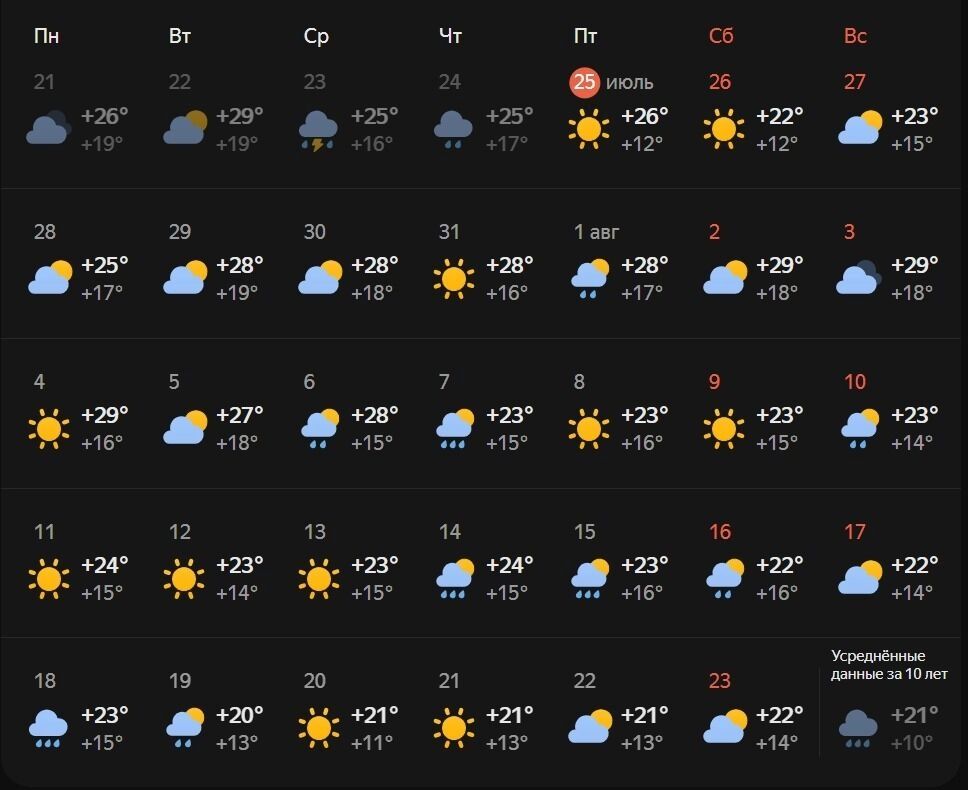Select the Сб weekday column header

point(721,36)
